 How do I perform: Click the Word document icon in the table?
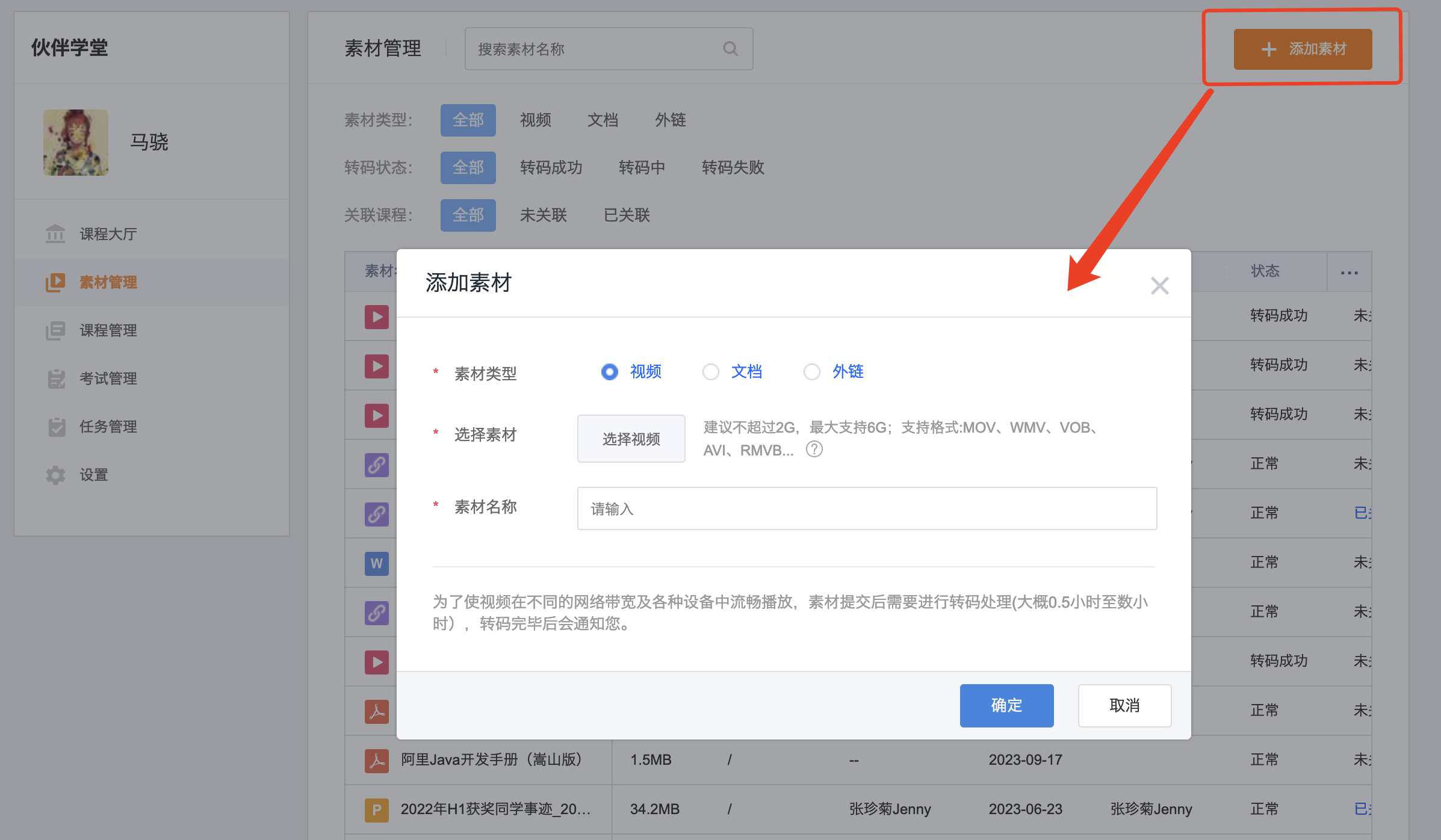tap(377, 563)
